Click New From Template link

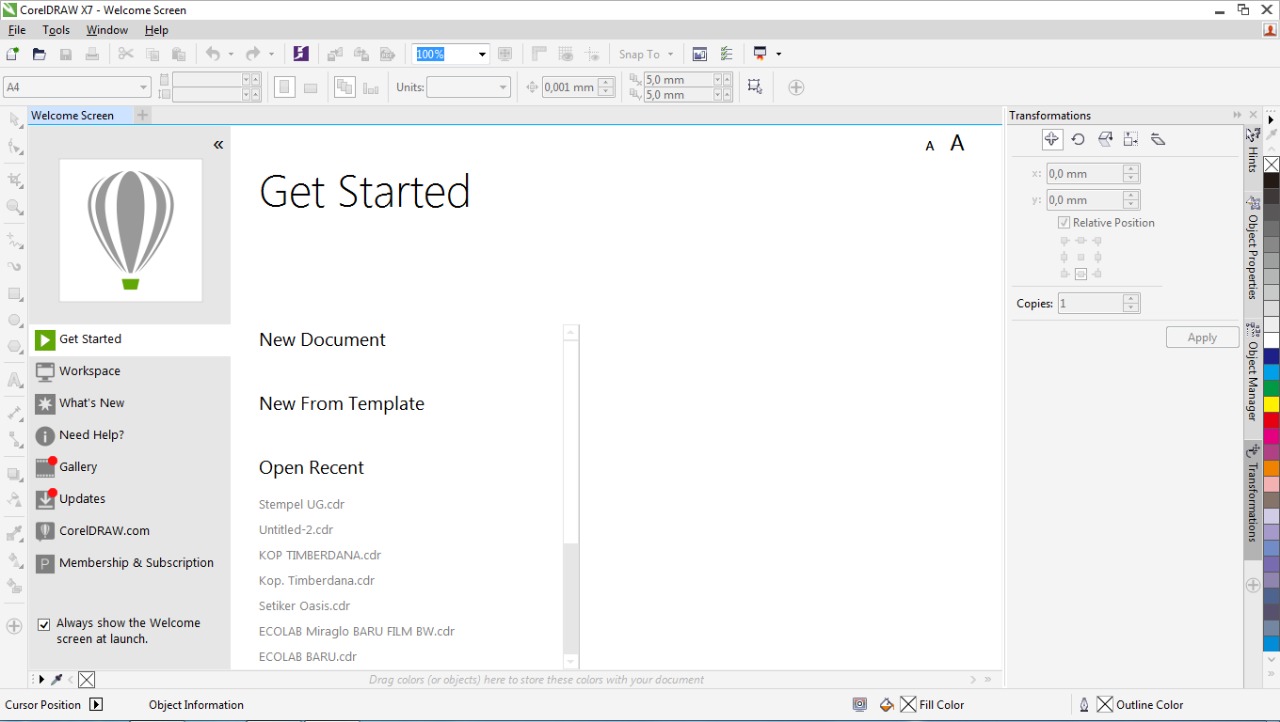click(x=341, y=404)
